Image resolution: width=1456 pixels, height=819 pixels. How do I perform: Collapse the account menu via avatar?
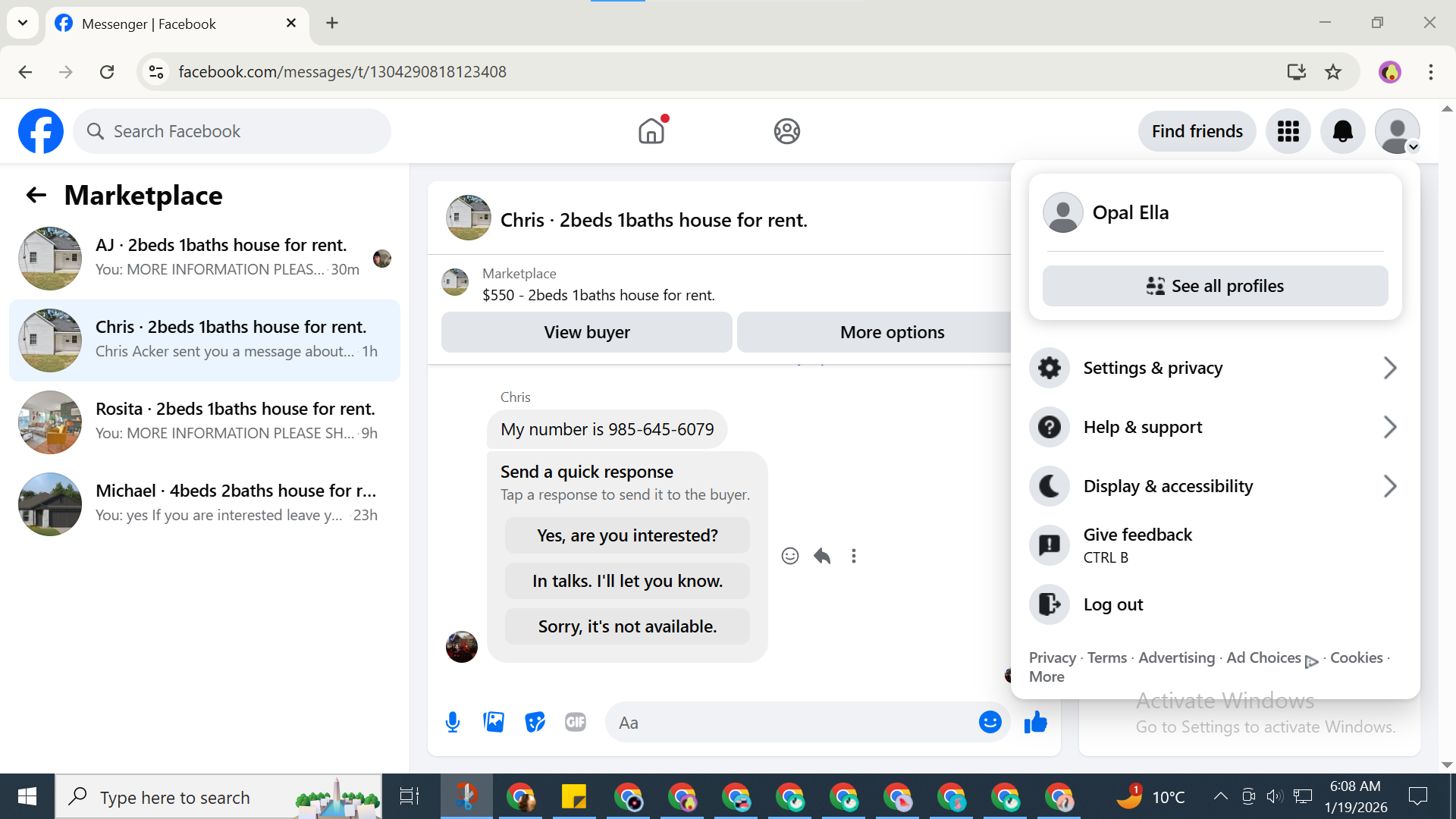pyautogui.click(x=1398, y=131)
